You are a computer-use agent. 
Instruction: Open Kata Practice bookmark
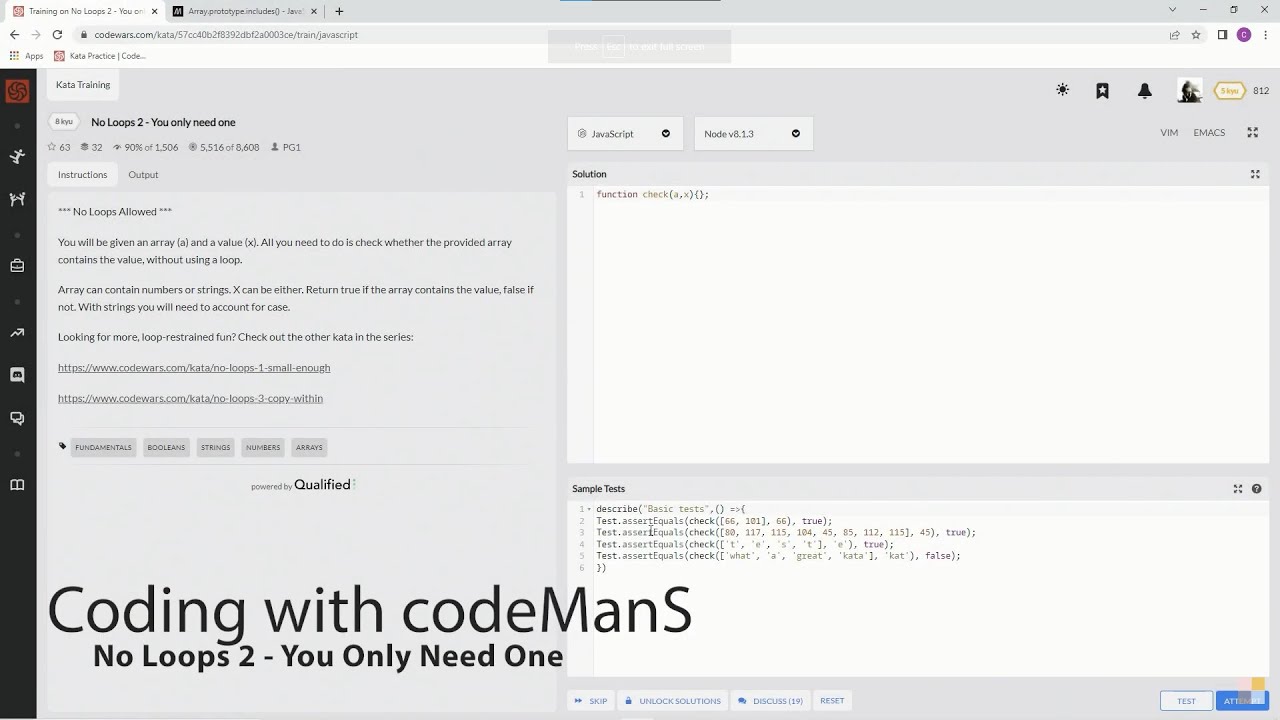pos(100,56)
